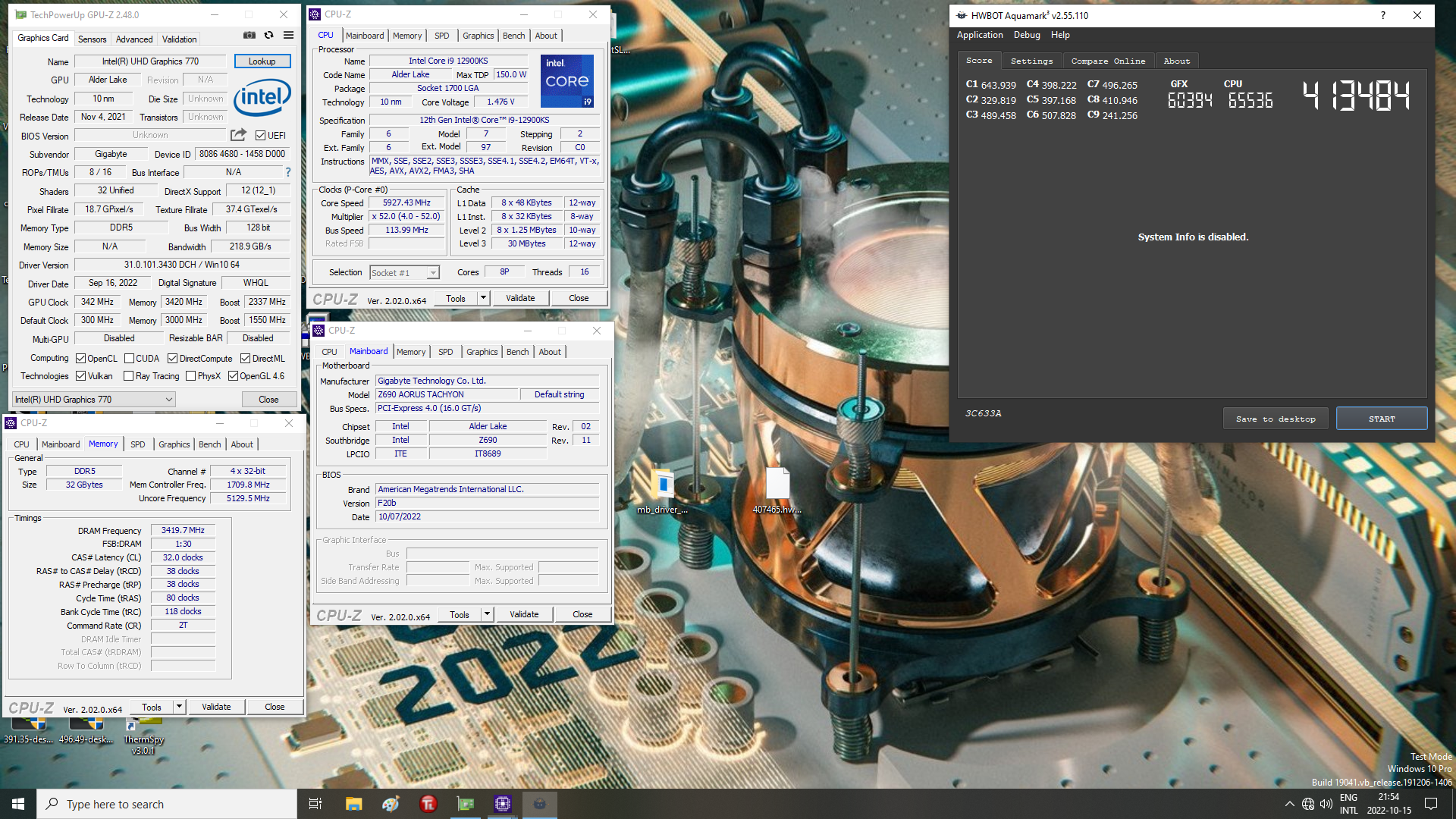Click the GPU-Z refresh icon
1456x819 pixels.
coord(268,36)
